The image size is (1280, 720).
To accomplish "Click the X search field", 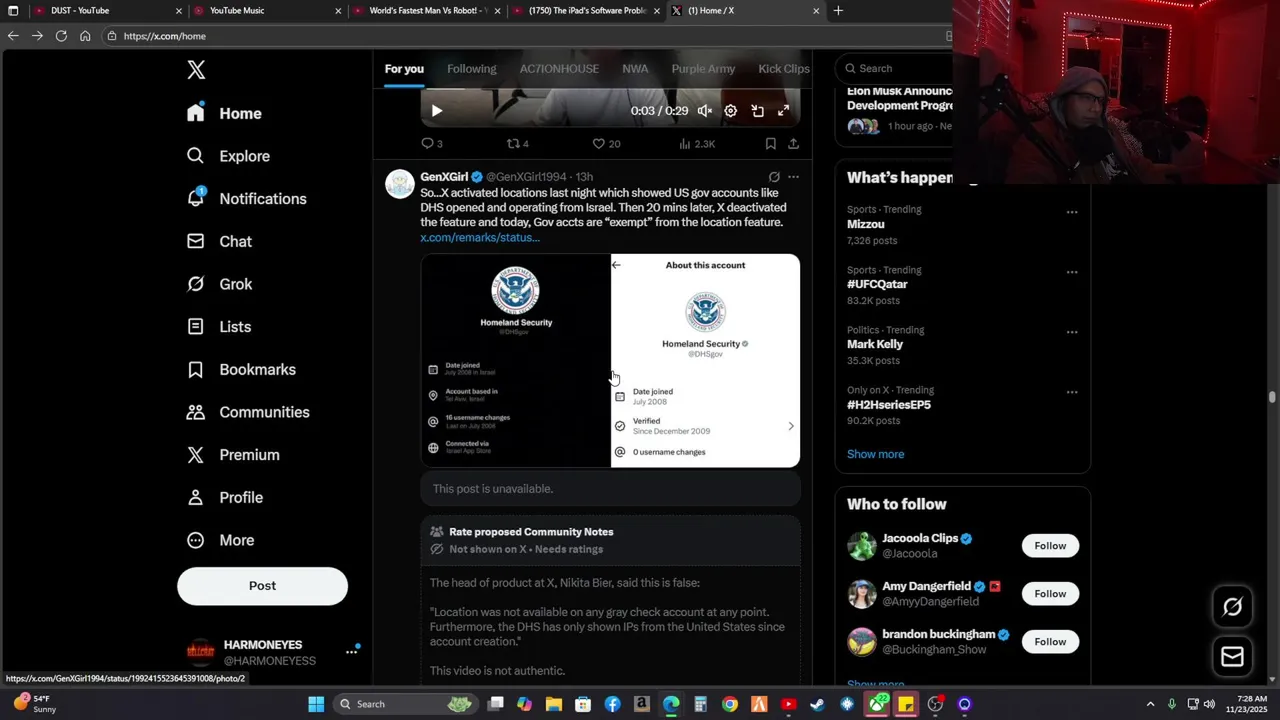I will click(895, 68).
